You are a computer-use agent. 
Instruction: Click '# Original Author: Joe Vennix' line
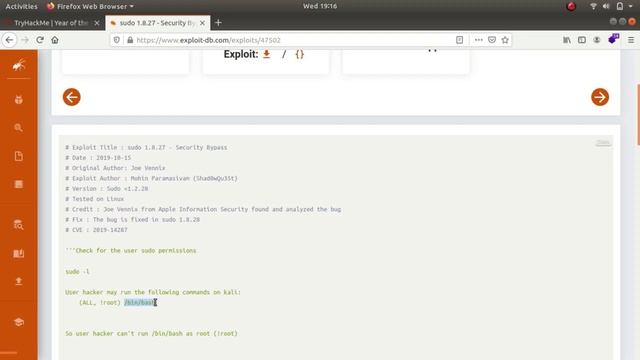tap(115, 168)
